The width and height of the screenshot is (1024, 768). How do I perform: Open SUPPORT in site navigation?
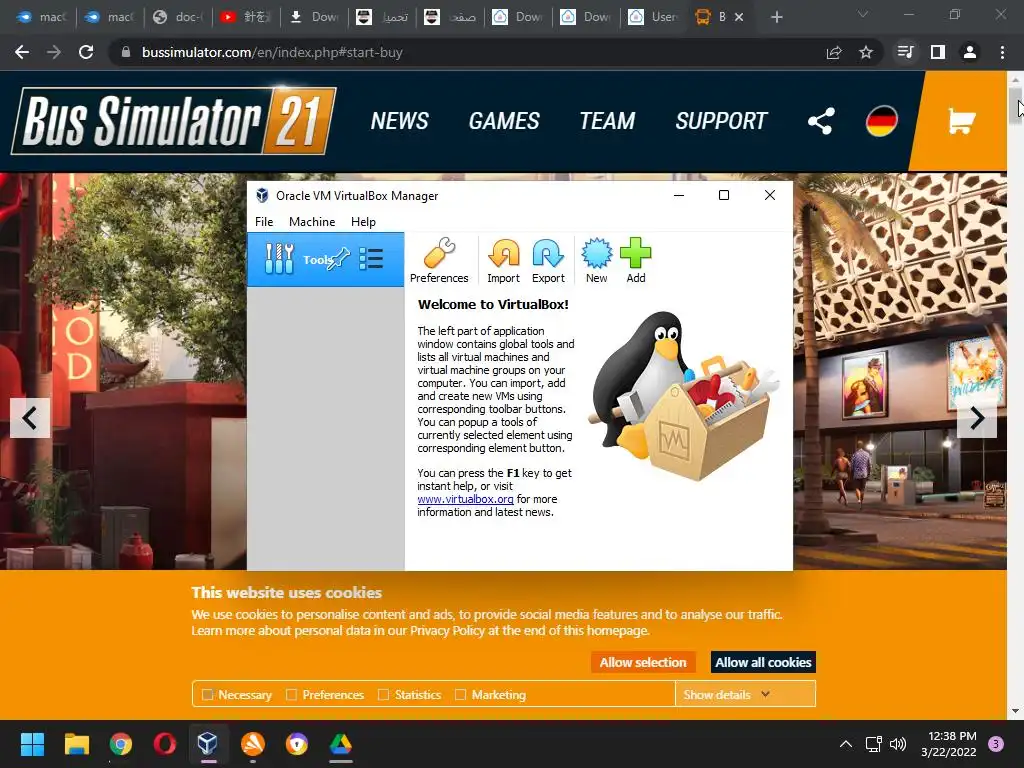click(x=722, y=121)
